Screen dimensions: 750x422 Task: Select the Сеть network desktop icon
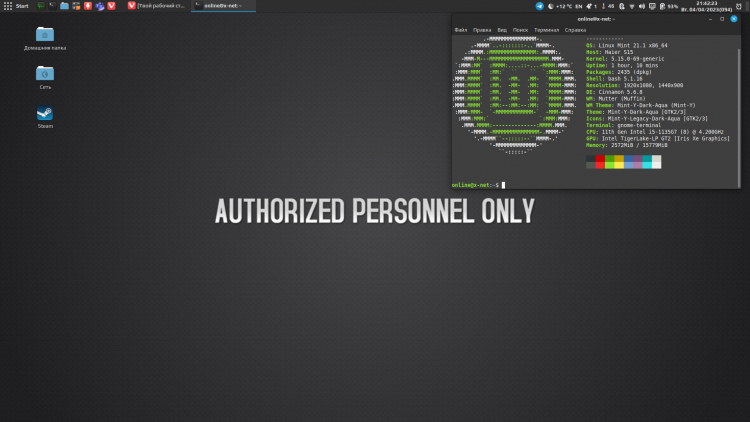[x=45, y=74]
